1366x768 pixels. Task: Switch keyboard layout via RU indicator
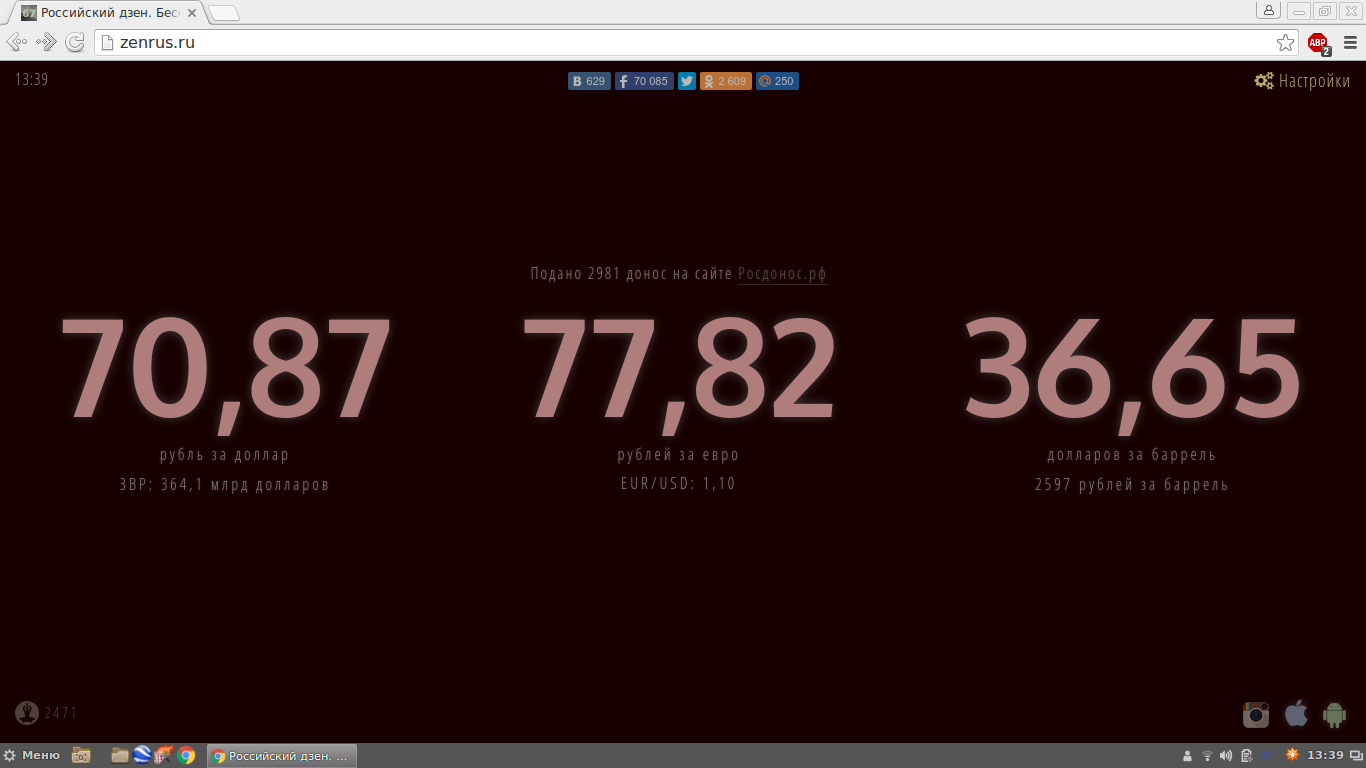[1268, 755]
